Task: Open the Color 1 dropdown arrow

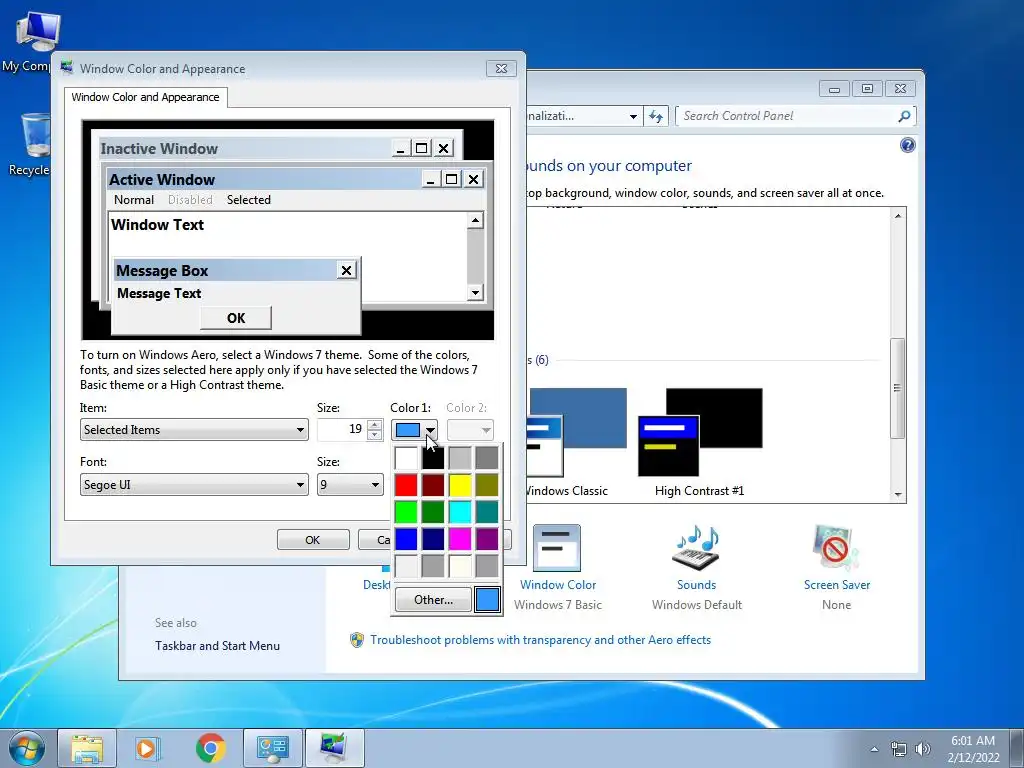Action: click(430, 430)
